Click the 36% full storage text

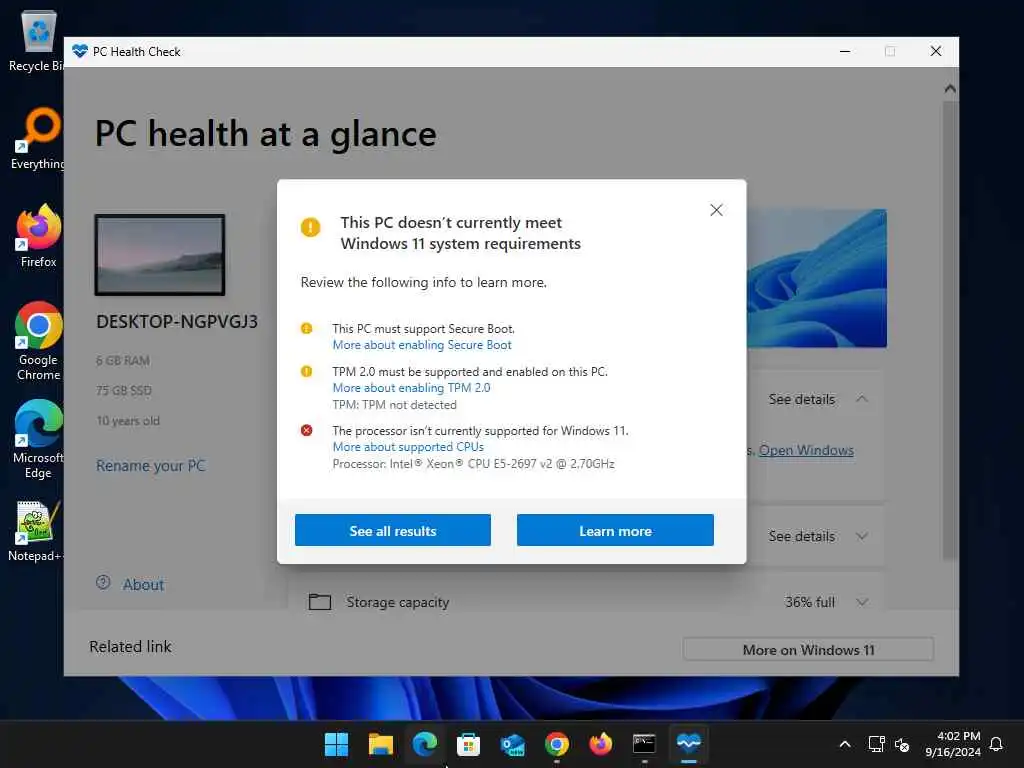pos(810,602)
